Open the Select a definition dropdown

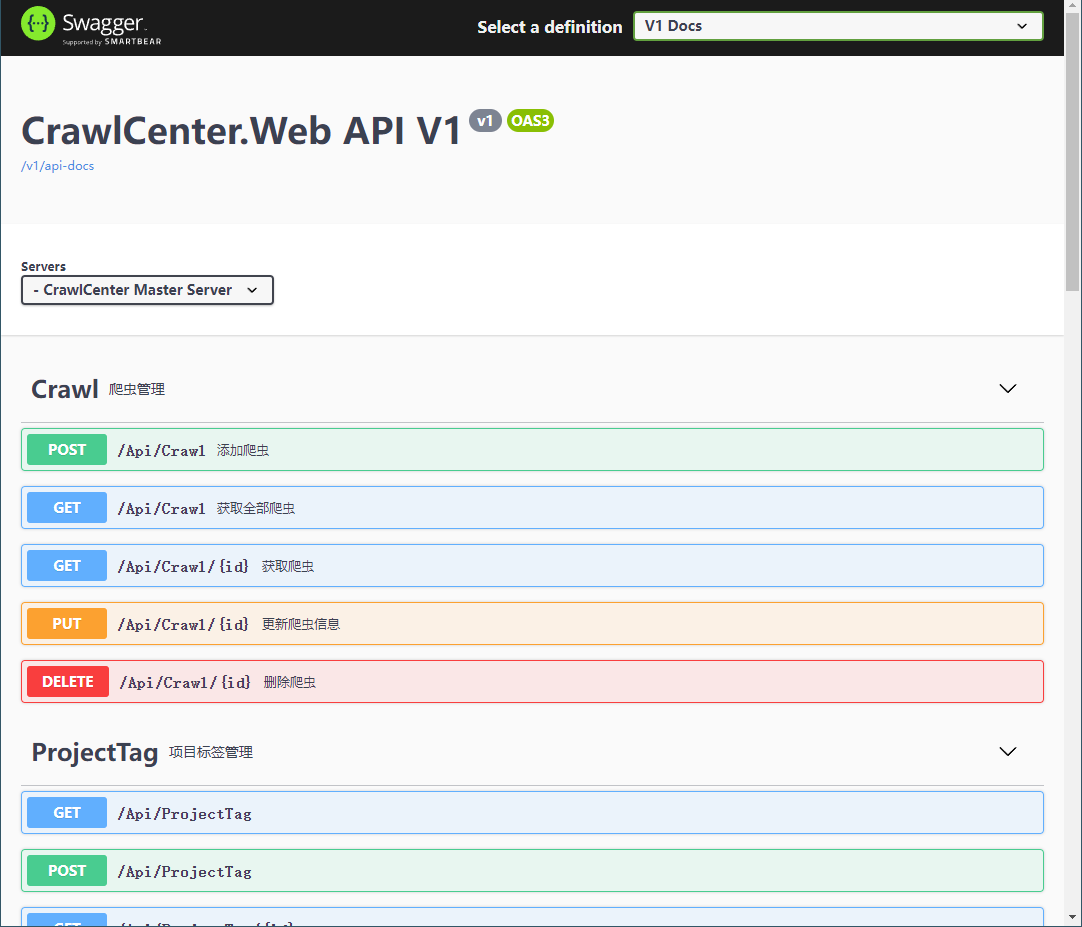coord(838,26)
